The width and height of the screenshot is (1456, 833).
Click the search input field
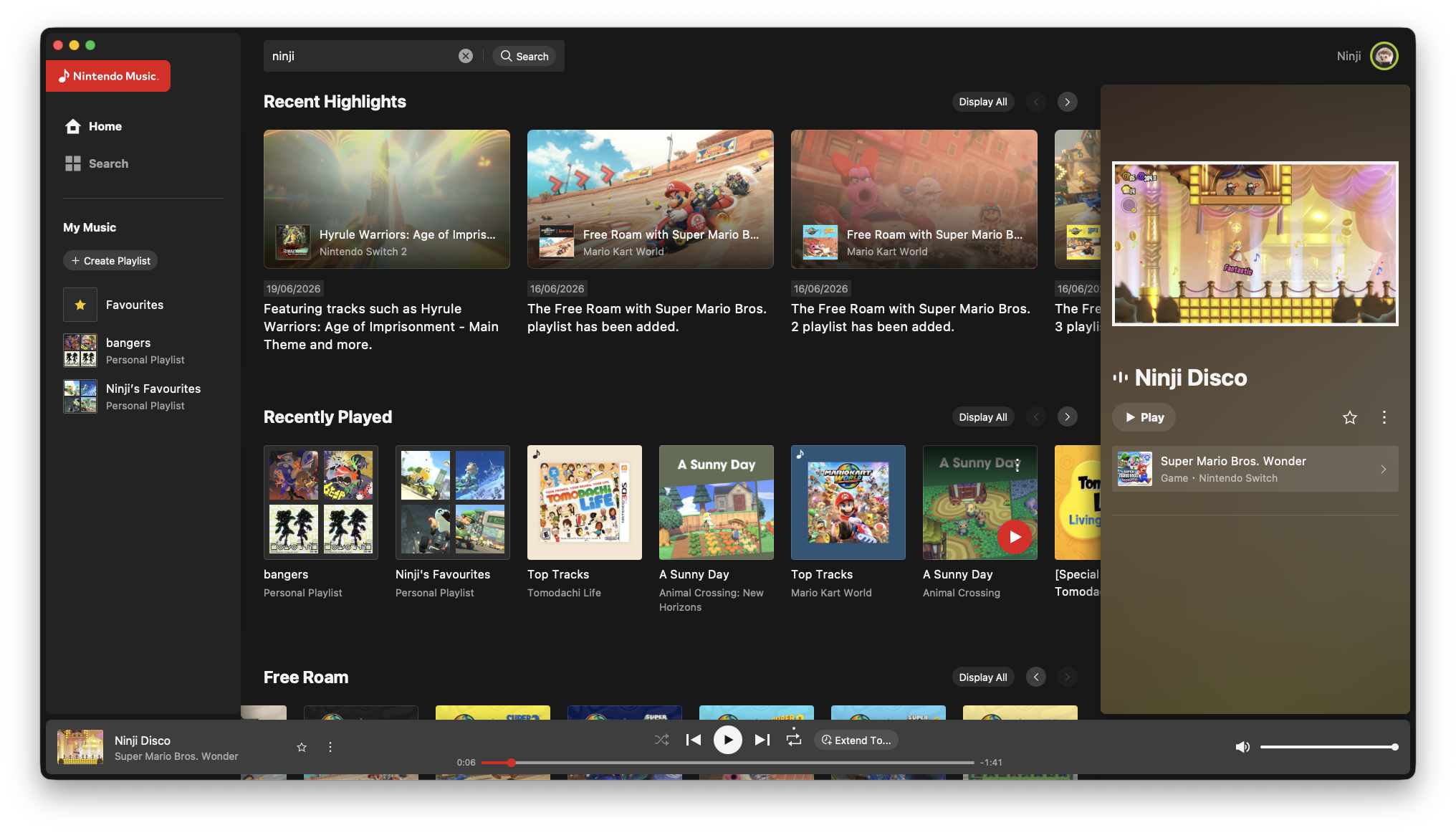pos(362,56)
